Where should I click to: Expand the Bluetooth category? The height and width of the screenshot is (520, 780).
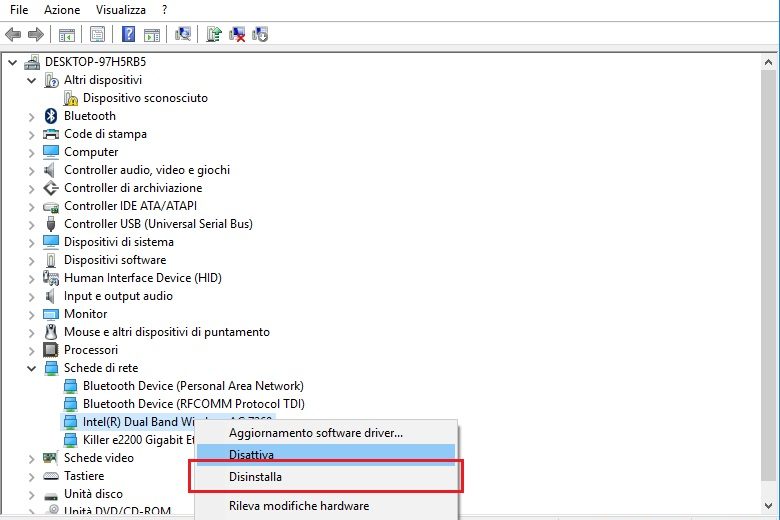coord(31,116)
